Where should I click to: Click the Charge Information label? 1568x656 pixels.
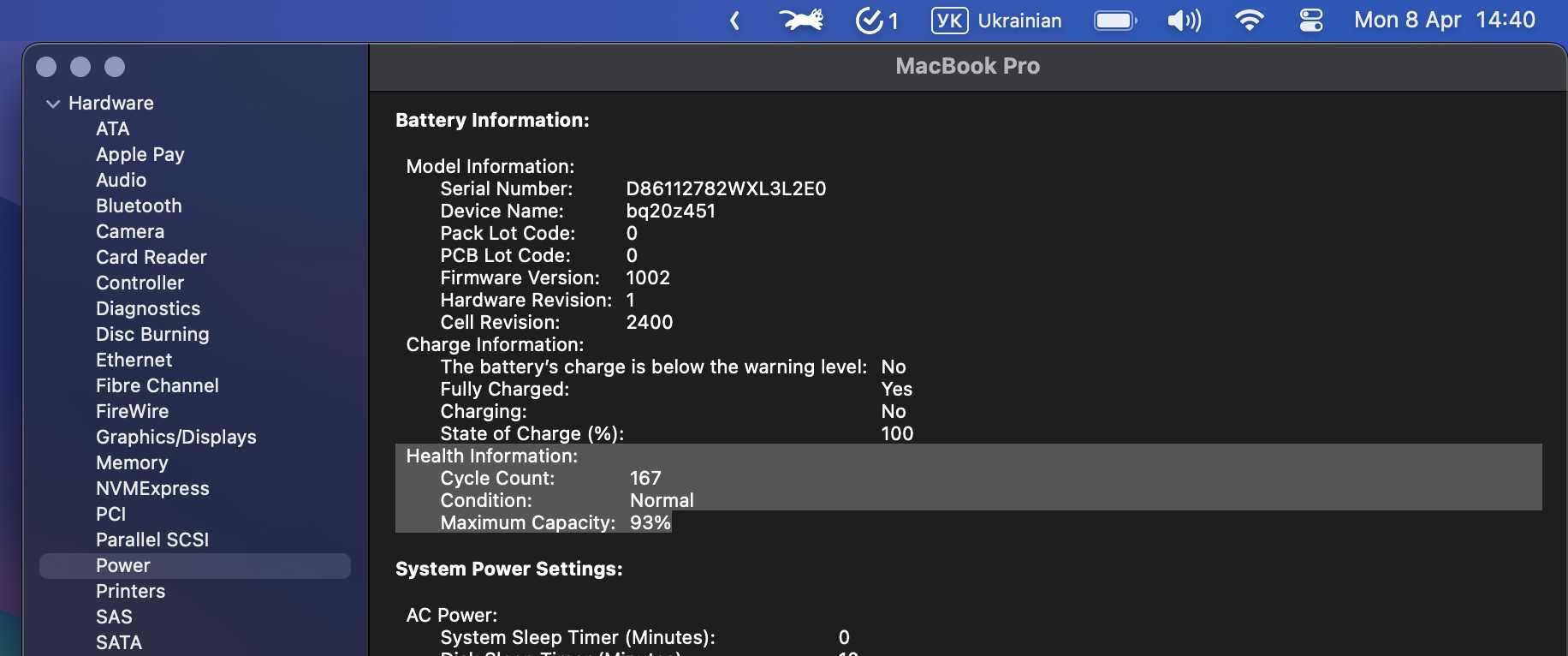pos(495,344)
